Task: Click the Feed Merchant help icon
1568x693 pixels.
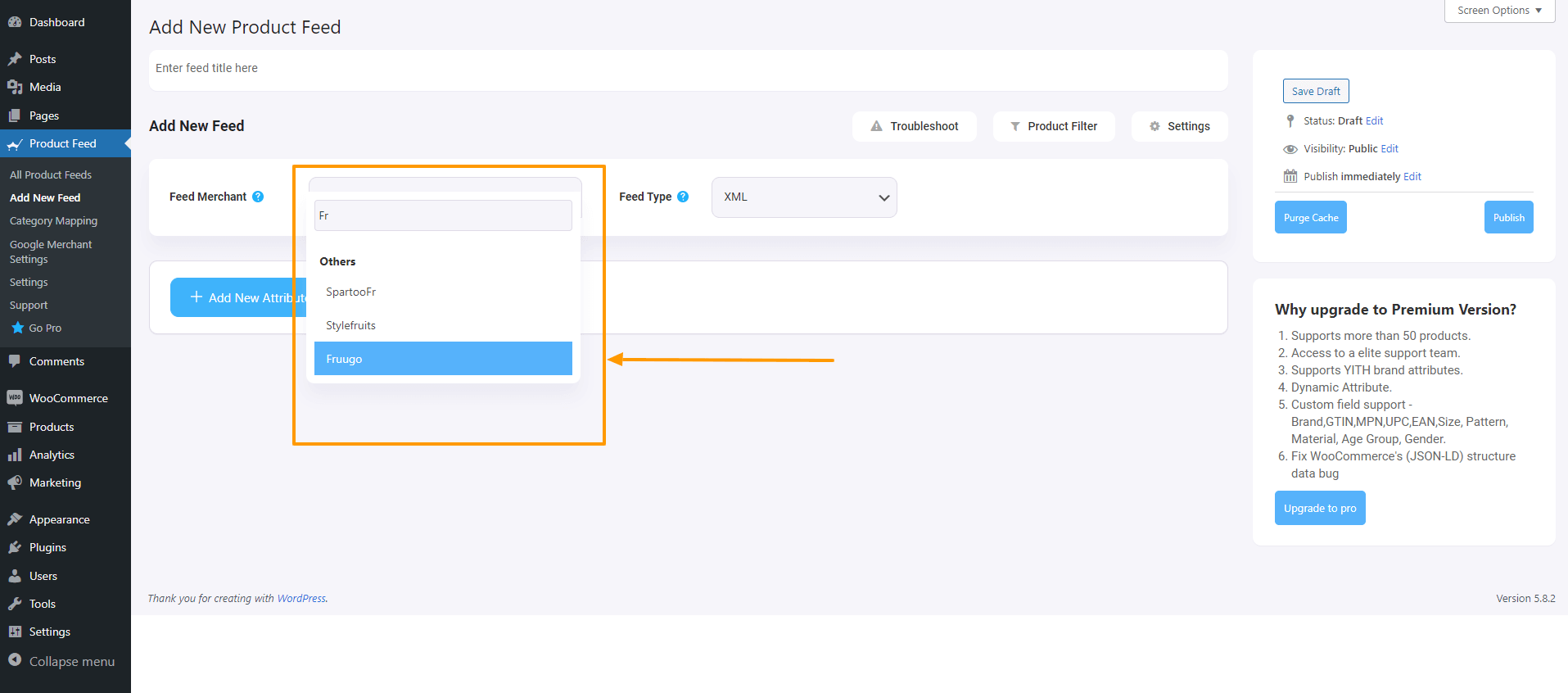Action: pyautogui.click(x=258, y=197)
